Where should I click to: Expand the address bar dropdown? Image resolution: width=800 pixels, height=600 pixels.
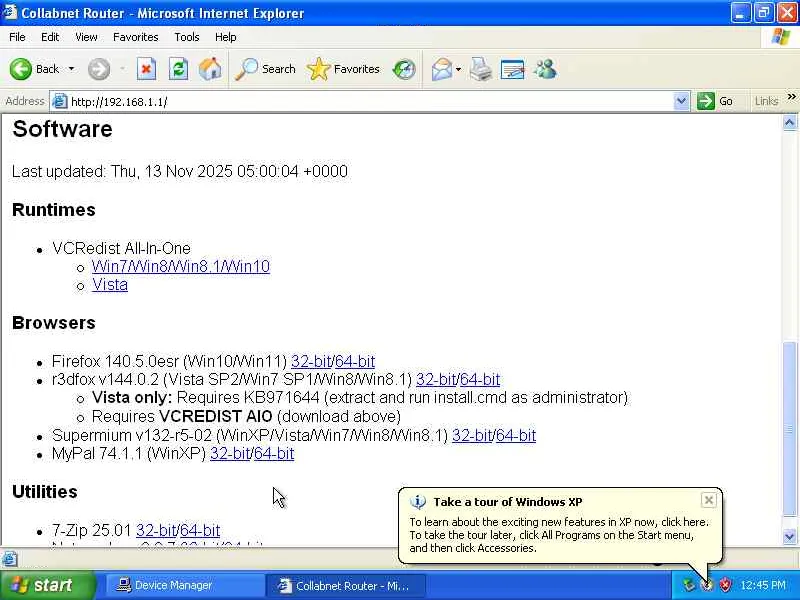pos(681,102)
